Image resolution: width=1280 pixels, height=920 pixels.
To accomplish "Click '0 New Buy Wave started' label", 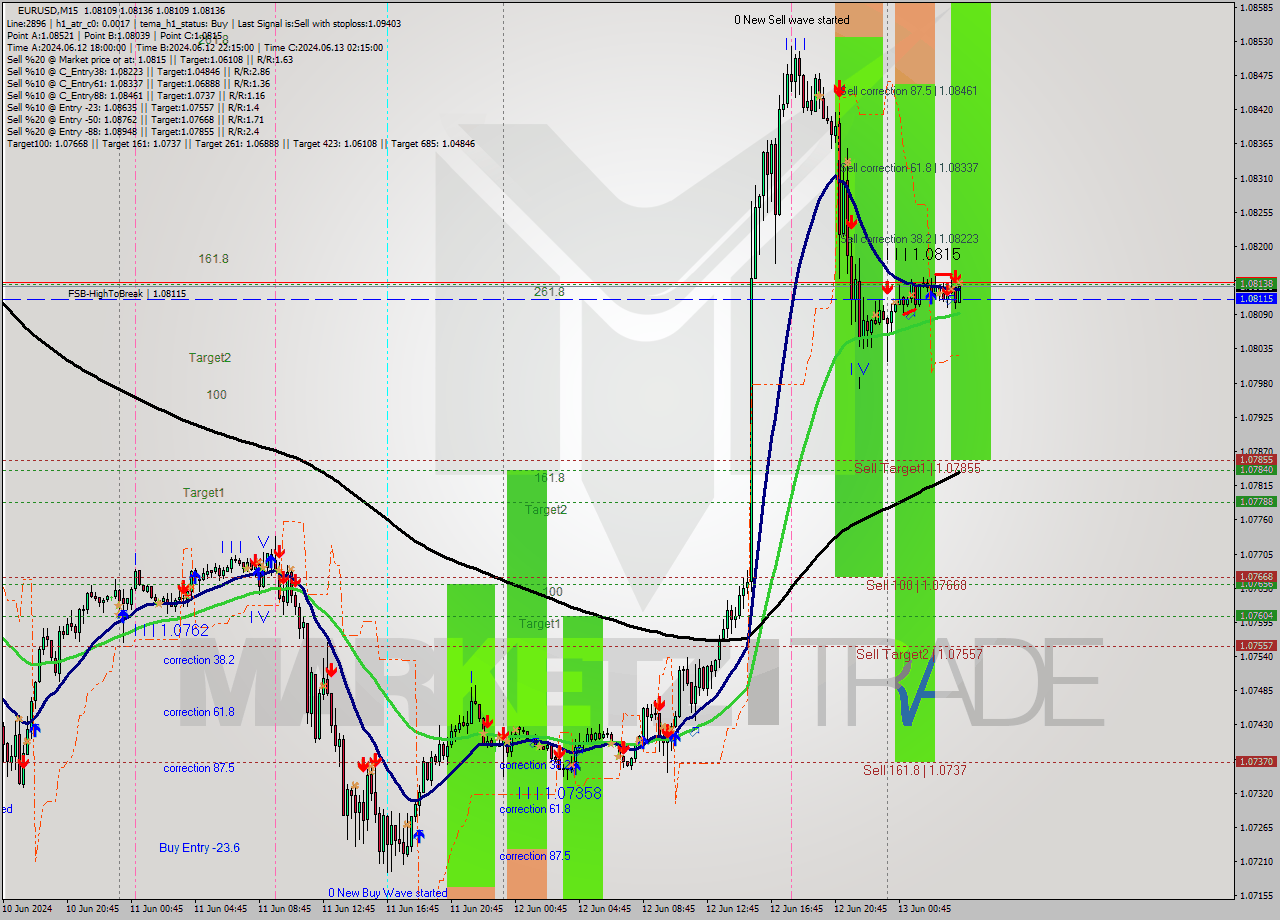I will (x=388, y=893).
